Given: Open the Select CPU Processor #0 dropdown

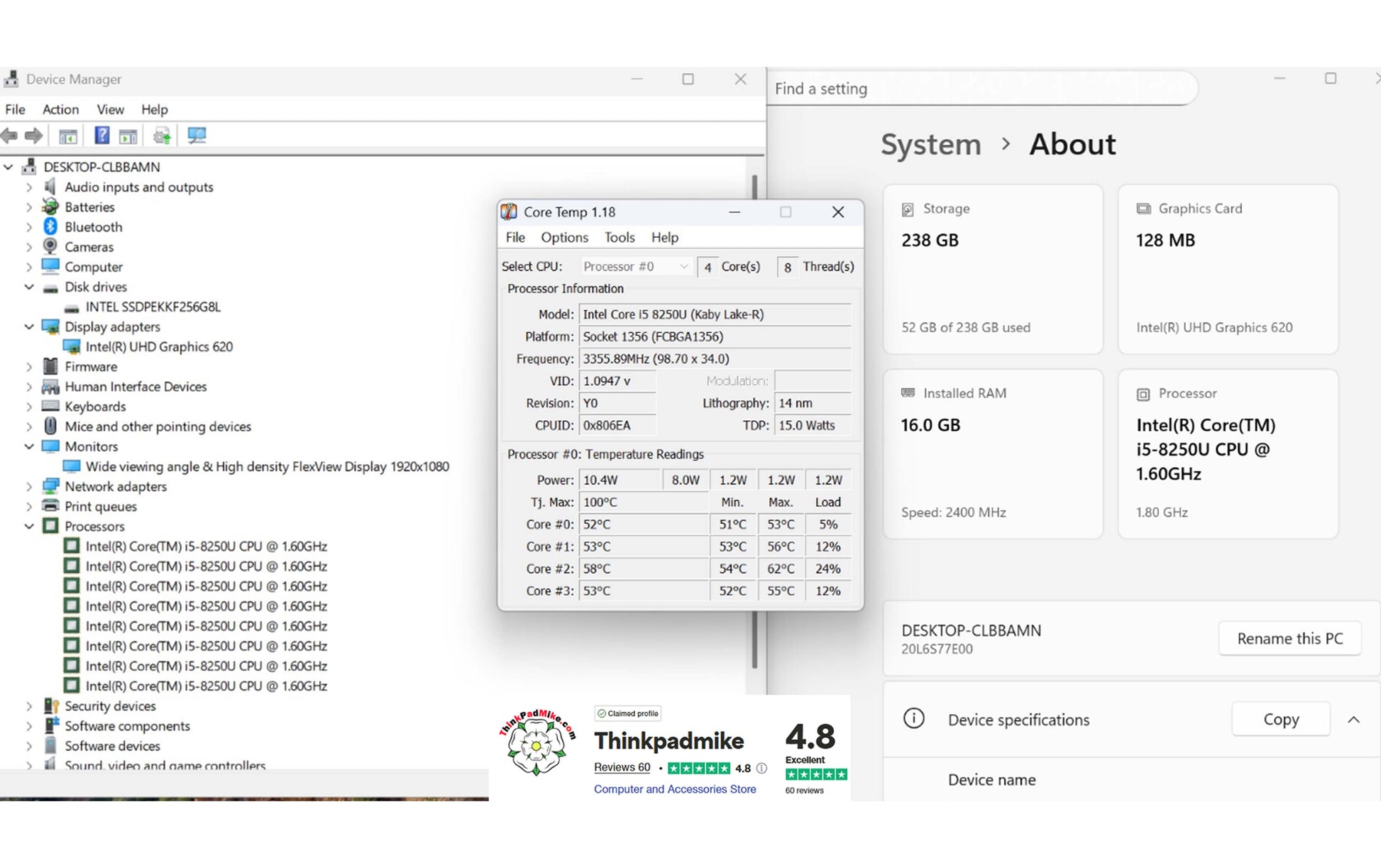Looking at the screenshot, I should point(636,266).
